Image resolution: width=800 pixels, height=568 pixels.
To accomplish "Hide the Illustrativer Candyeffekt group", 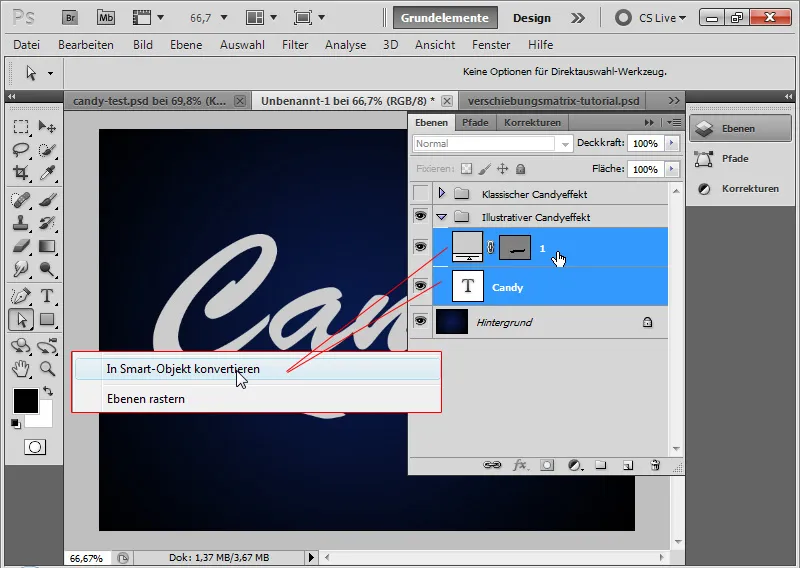I will [420, 216].
